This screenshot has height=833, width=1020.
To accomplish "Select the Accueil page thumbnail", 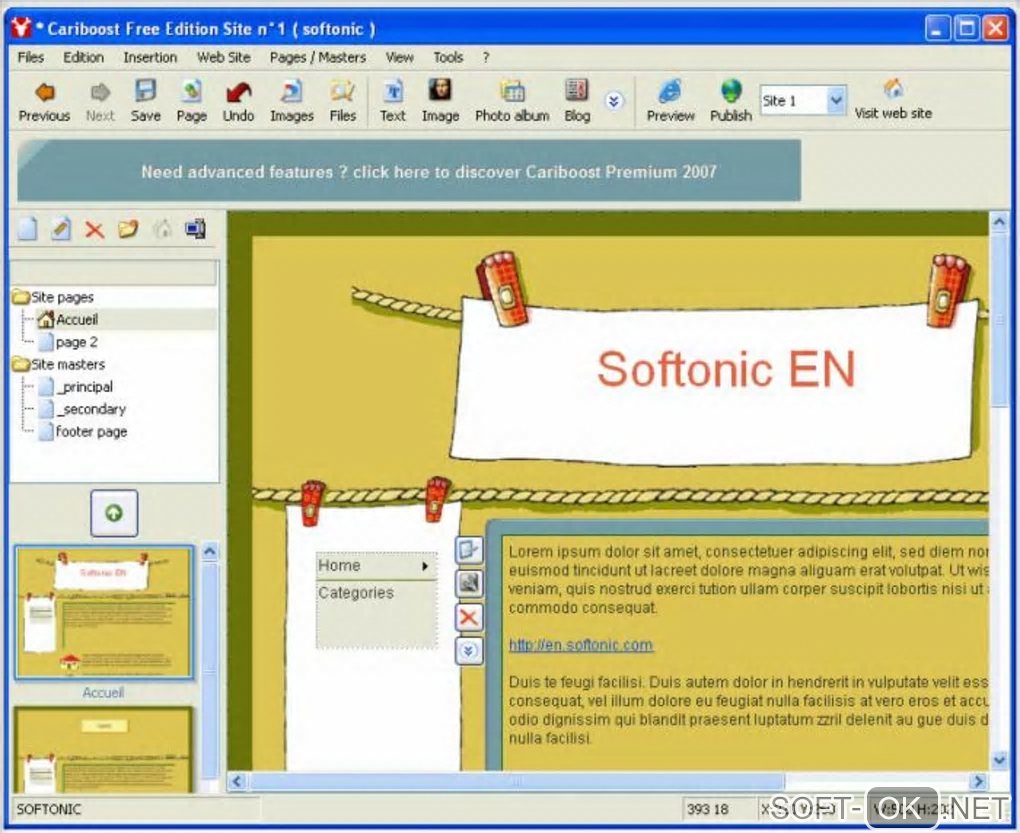I will [x=104, y=613].
